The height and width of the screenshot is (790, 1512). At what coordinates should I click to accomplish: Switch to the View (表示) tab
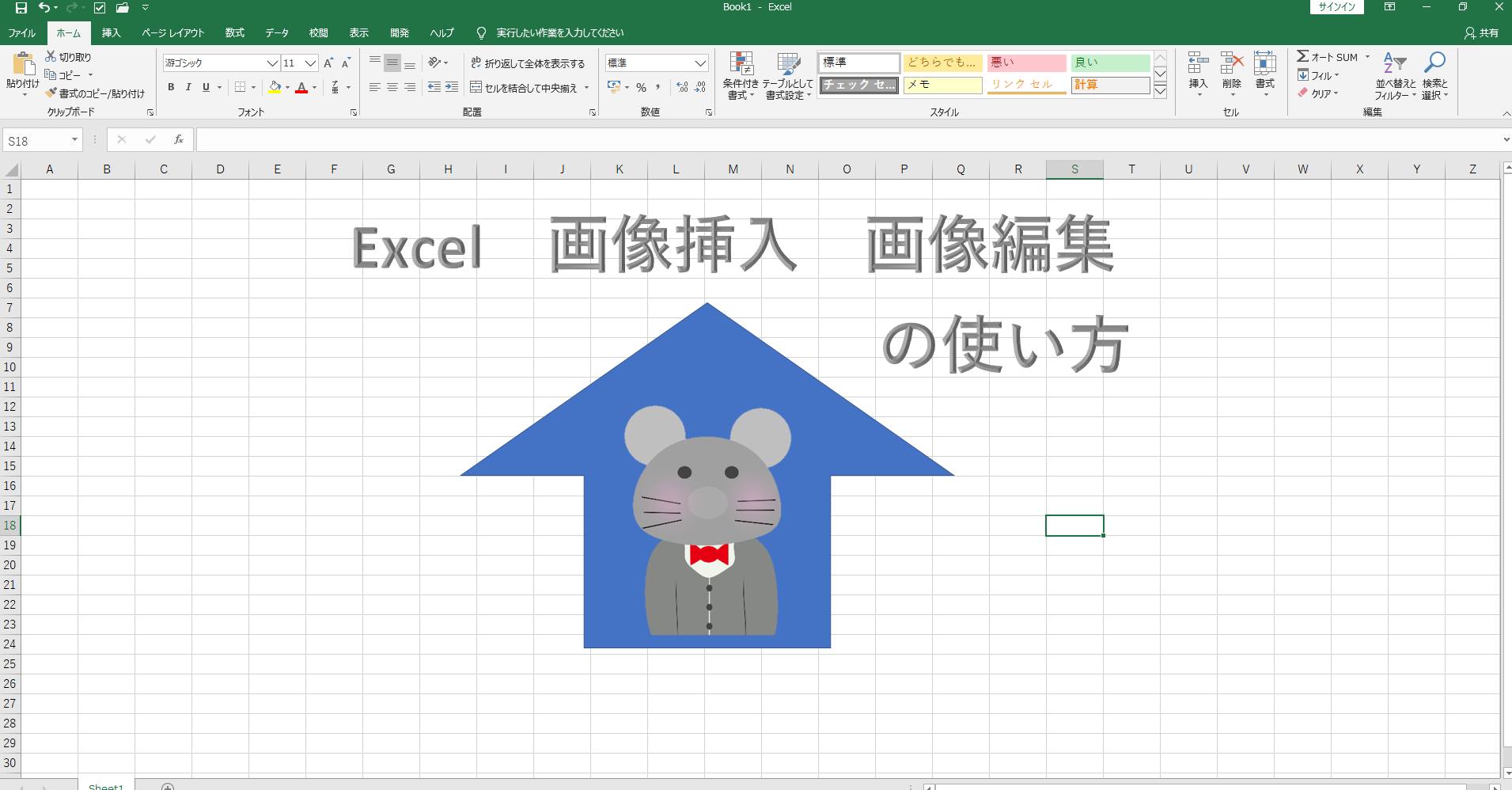359,33
